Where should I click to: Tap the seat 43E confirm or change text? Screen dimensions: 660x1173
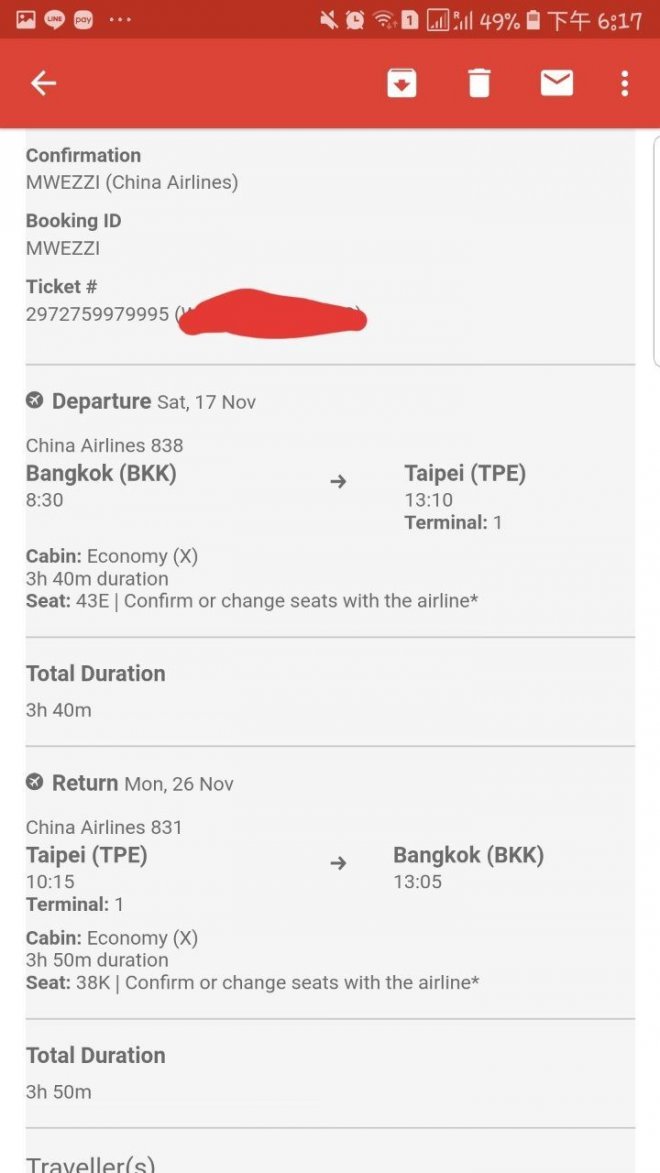click(x=252, y=601)
